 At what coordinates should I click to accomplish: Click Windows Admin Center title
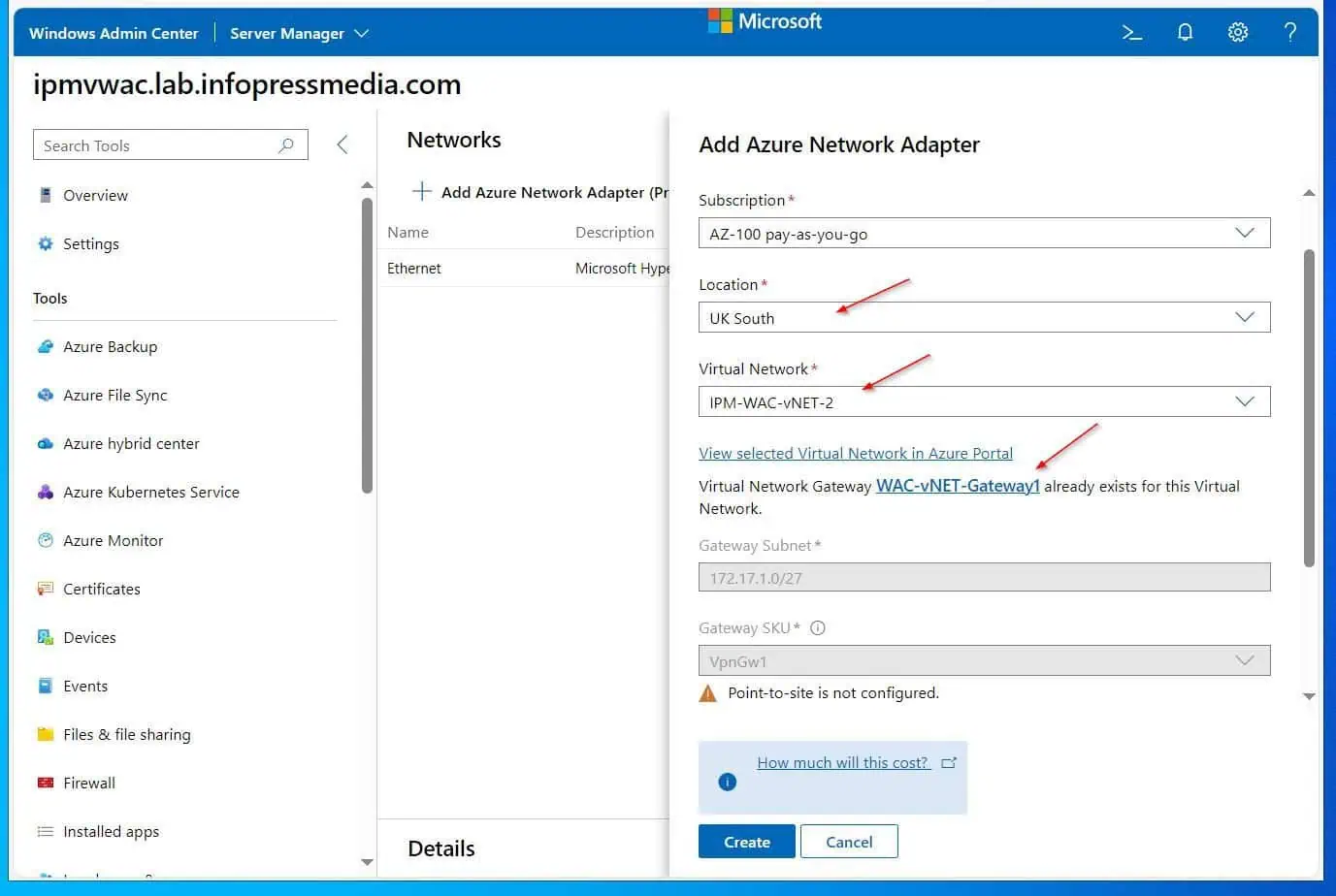coord(114,33)
